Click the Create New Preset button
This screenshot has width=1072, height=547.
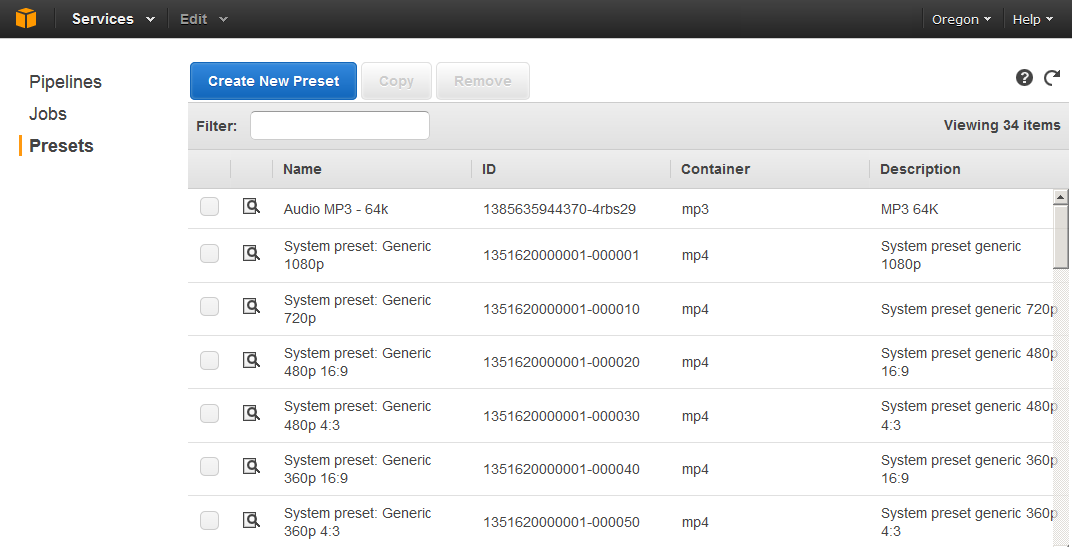coord(273,81)
